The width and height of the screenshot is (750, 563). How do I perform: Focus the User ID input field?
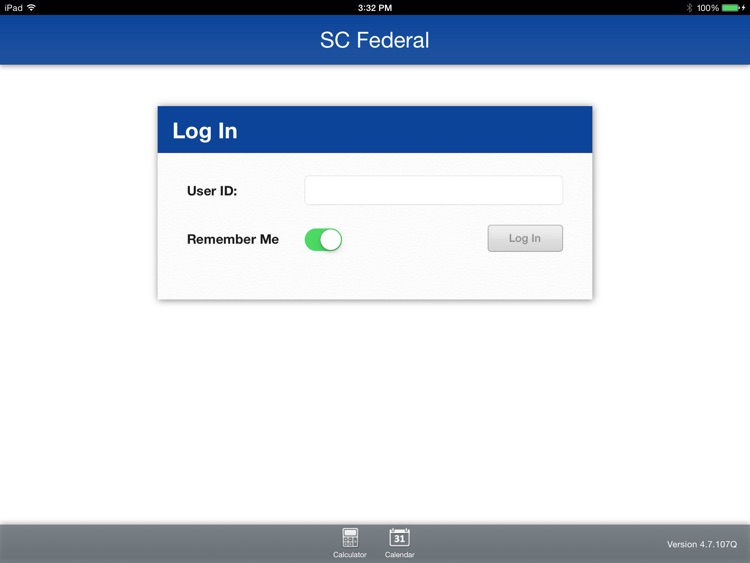(433, 190)
